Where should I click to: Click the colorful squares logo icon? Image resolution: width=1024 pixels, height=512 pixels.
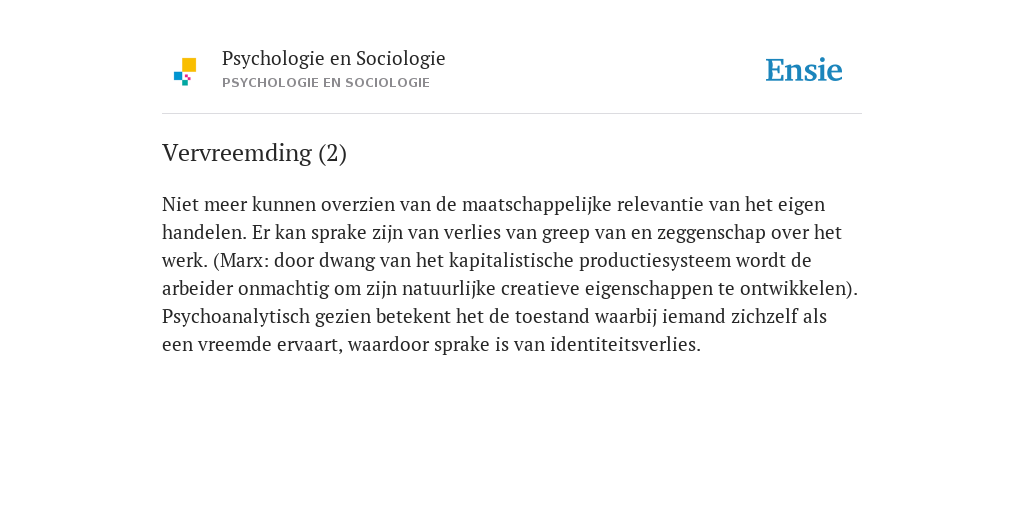(185, 72)
